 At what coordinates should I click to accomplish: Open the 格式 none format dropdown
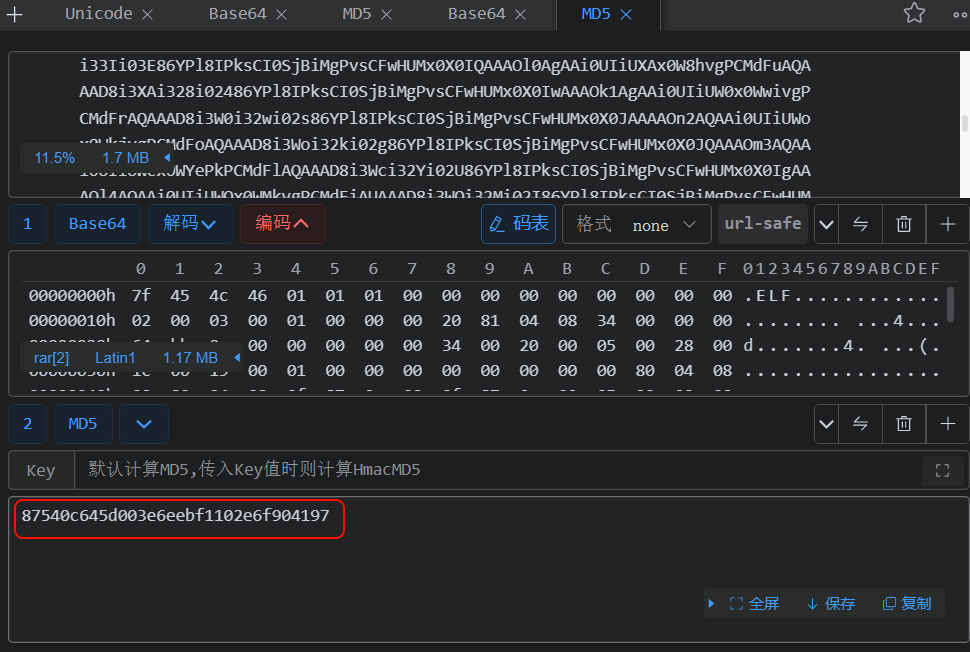coord(636,224)
